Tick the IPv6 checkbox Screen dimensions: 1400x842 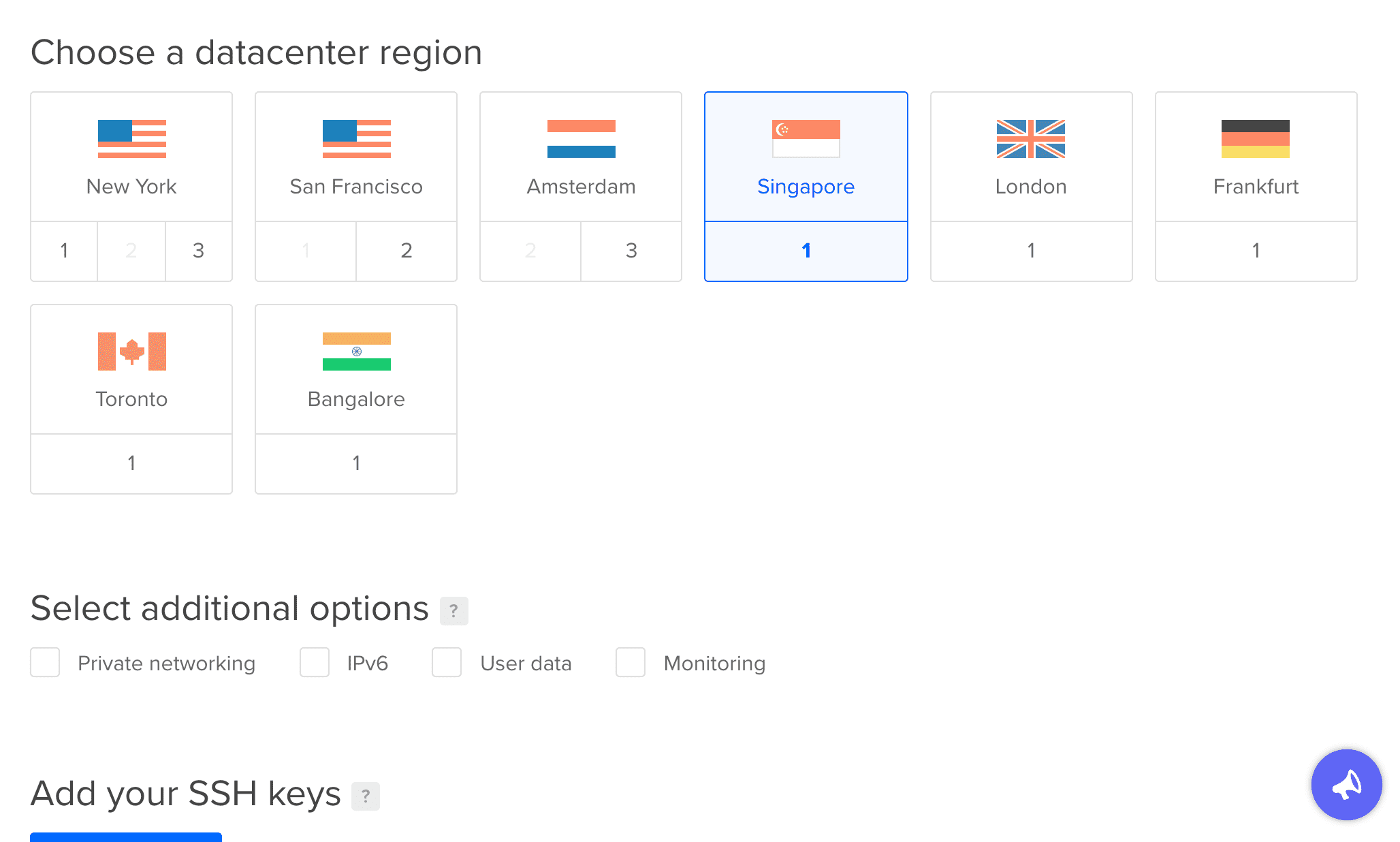click(x=315, y=662)
